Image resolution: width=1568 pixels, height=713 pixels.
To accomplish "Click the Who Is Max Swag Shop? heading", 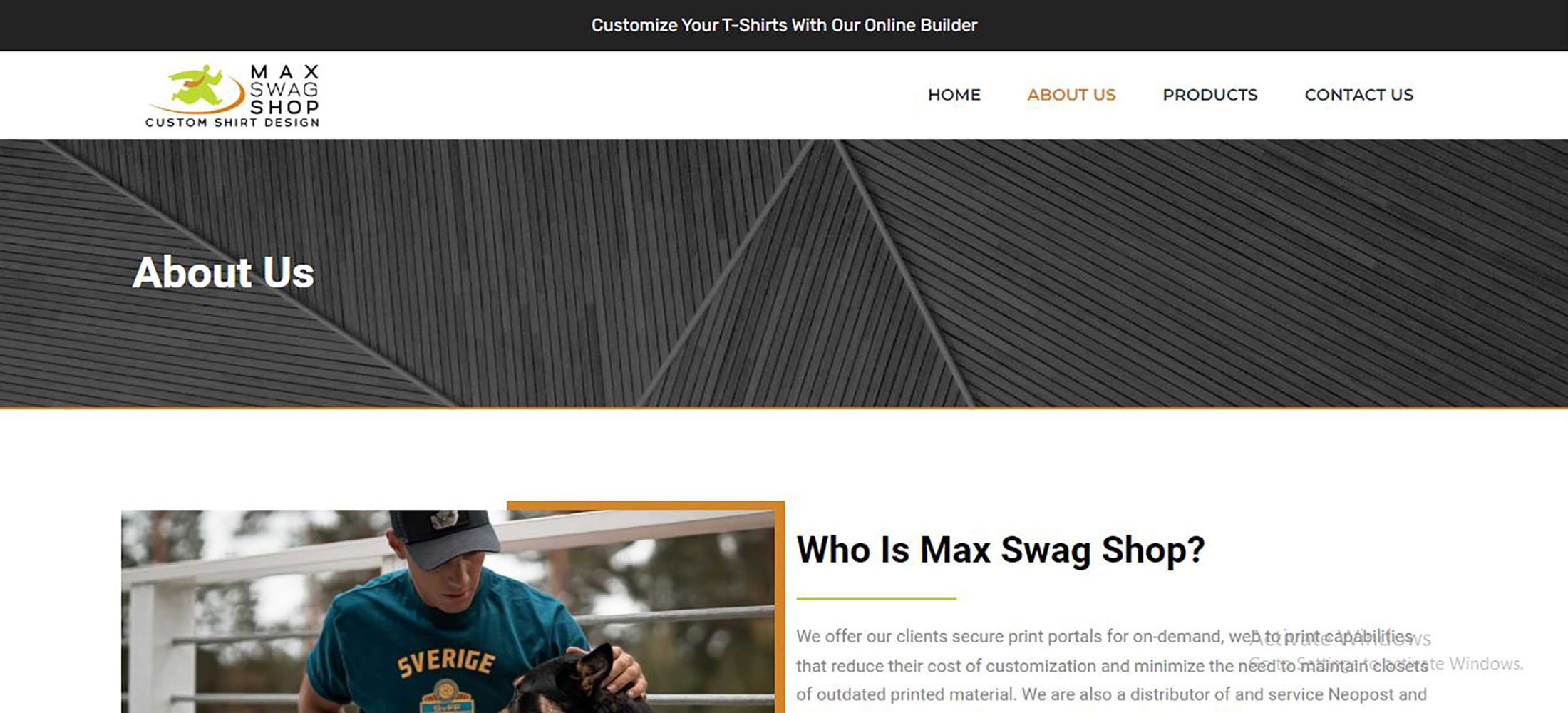I will 1000,550.
